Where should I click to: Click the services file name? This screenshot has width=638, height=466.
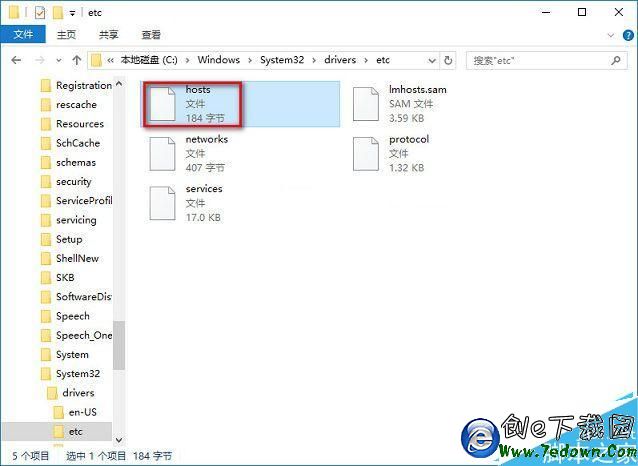(204, 189)
